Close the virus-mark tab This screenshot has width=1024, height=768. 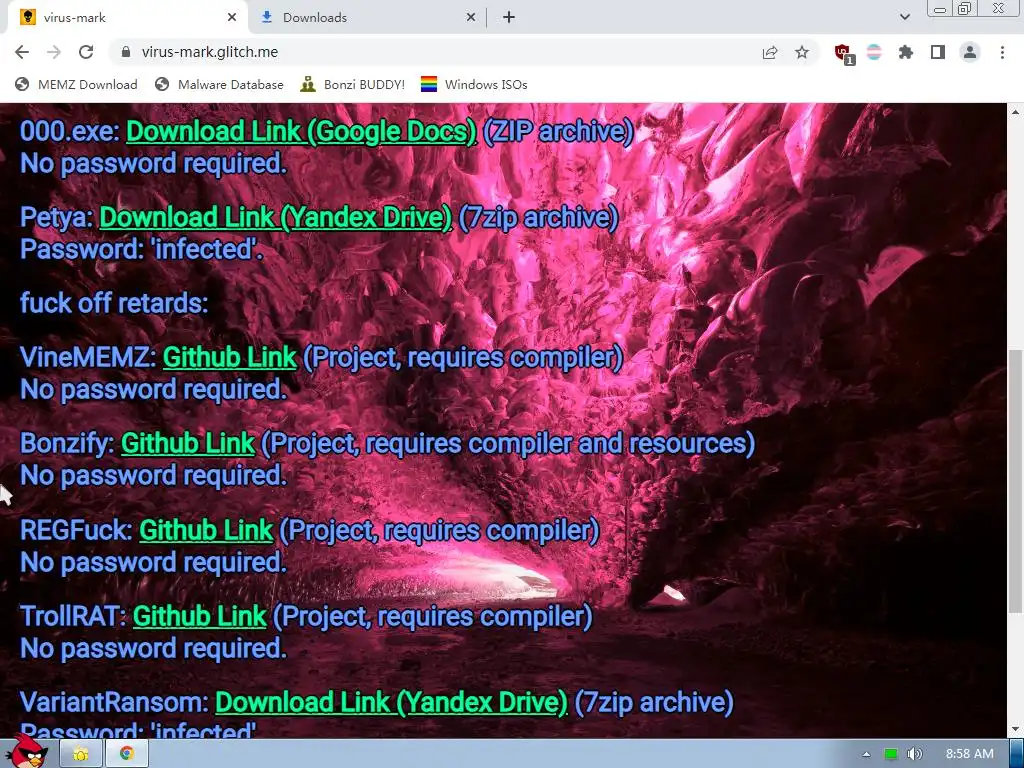(x=232, y=18)
